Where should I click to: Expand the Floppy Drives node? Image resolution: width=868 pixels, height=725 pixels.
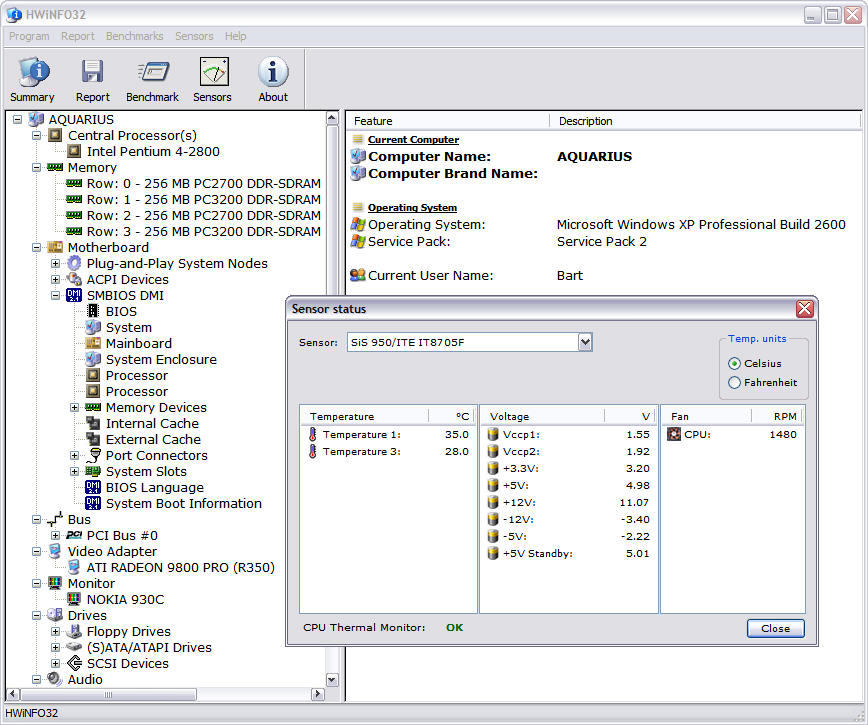pos(56,631)
